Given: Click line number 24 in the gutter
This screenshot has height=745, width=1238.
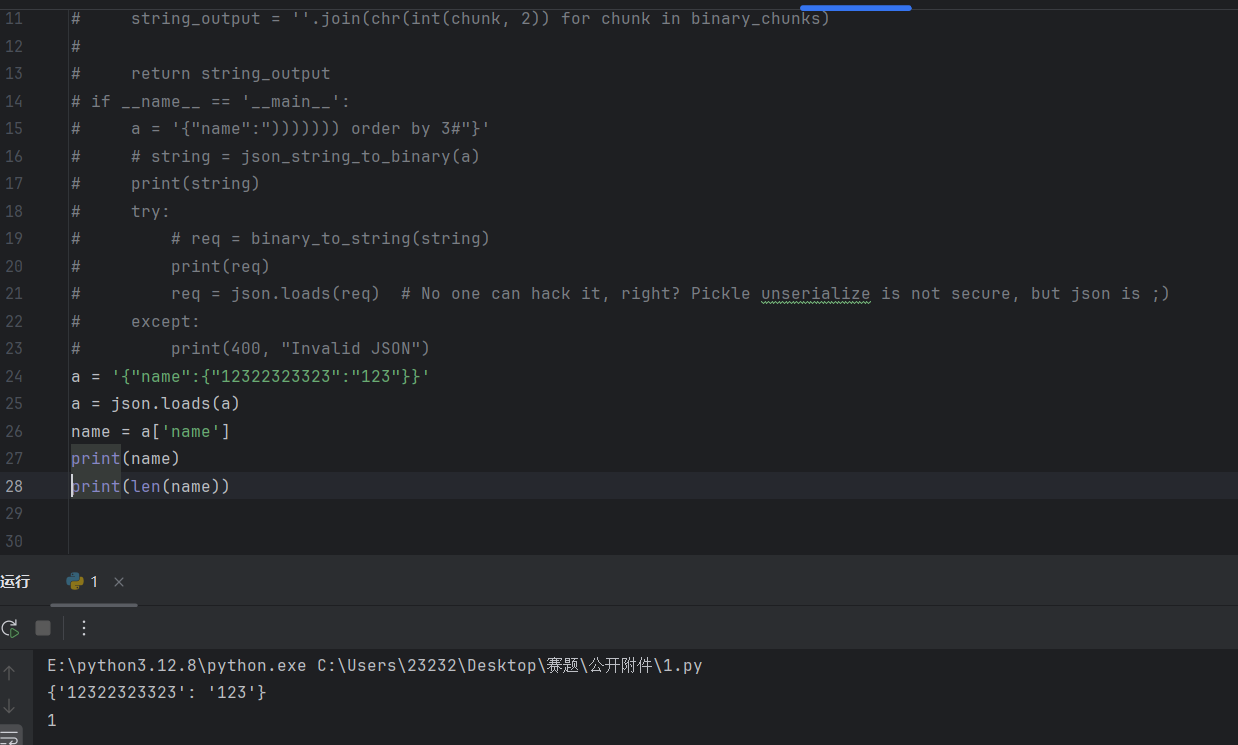Looking at the screenshot, I should (14, 376).
